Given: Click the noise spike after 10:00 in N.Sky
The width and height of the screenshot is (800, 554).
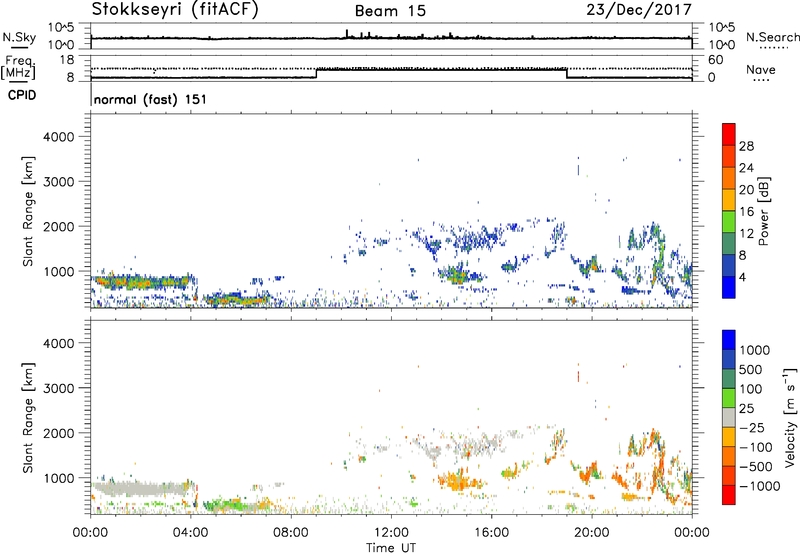Looking at the screenshot, I should [x=347, y=33].
